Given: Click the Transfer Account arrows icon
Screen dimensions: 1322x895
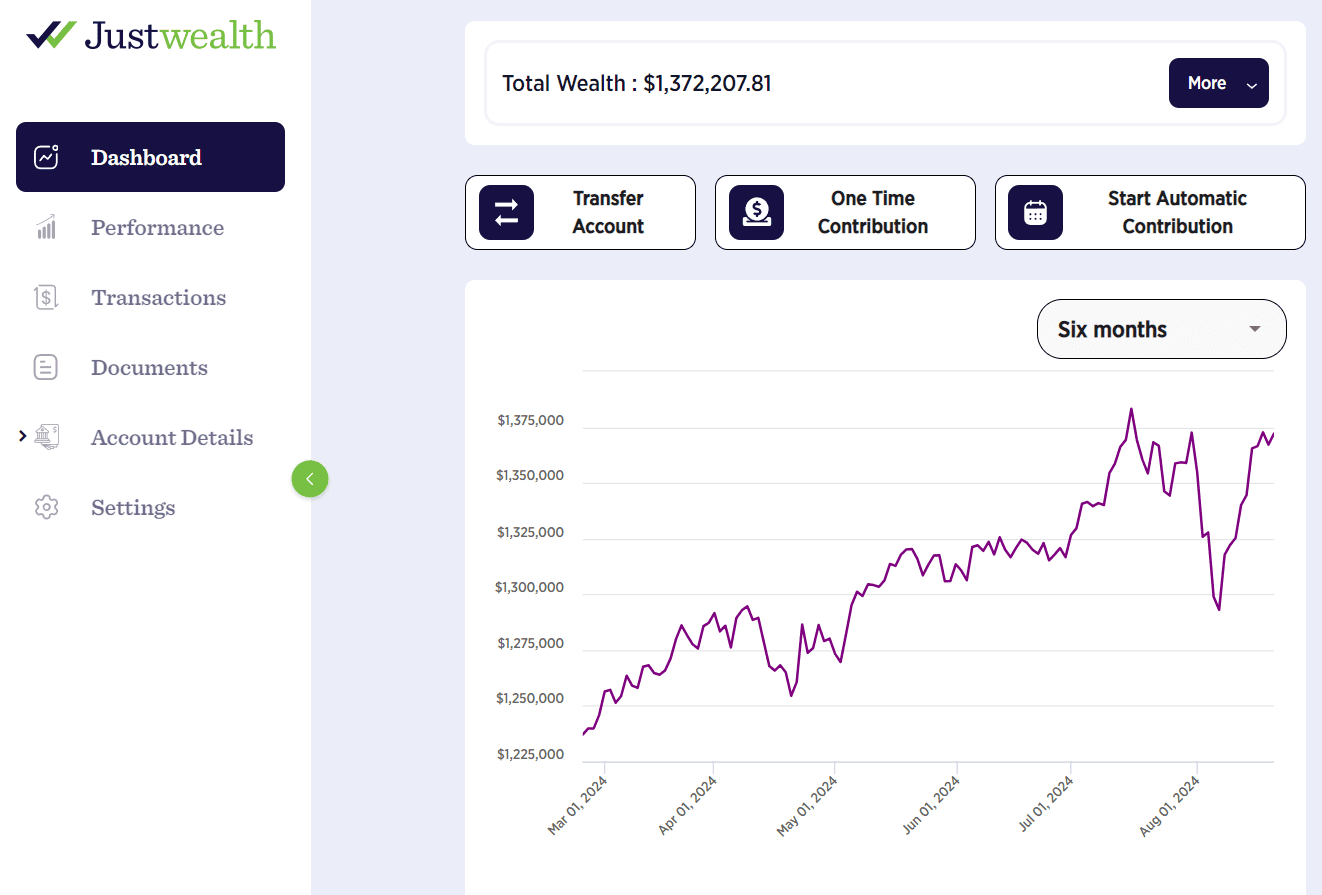Looking at the screenshot, I should 507,212.
